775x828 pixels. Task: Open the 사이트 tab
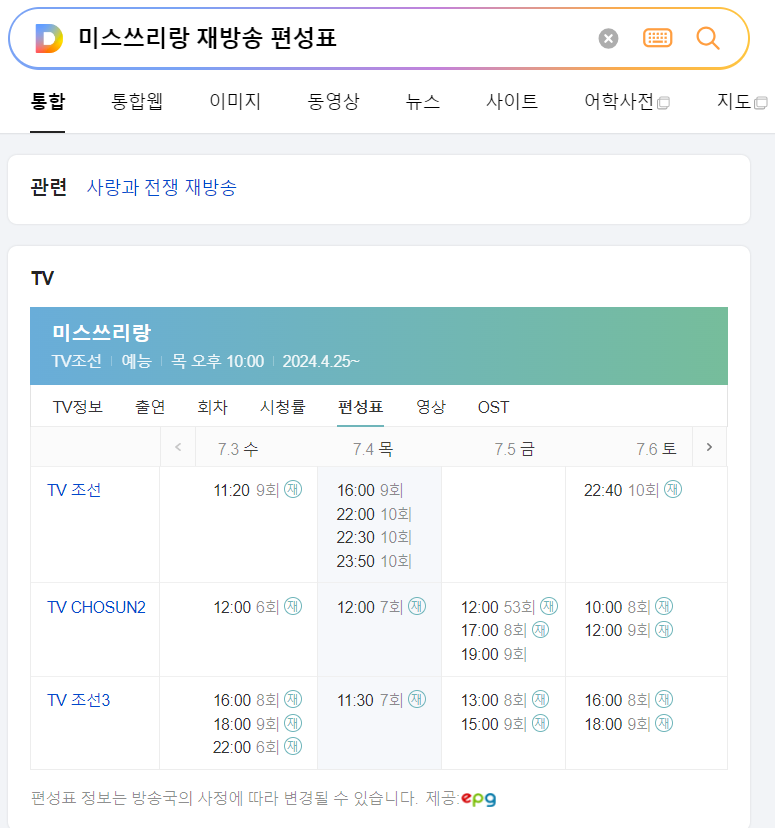(x=512, y=101)
